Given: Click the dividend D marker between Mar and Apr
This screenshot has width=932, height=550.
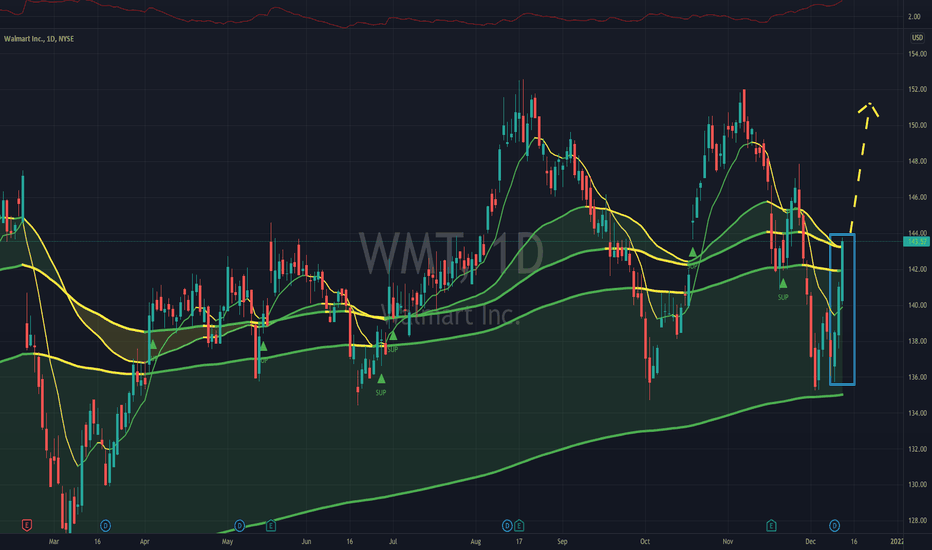Looking at the screenshot, I should 105,526.
